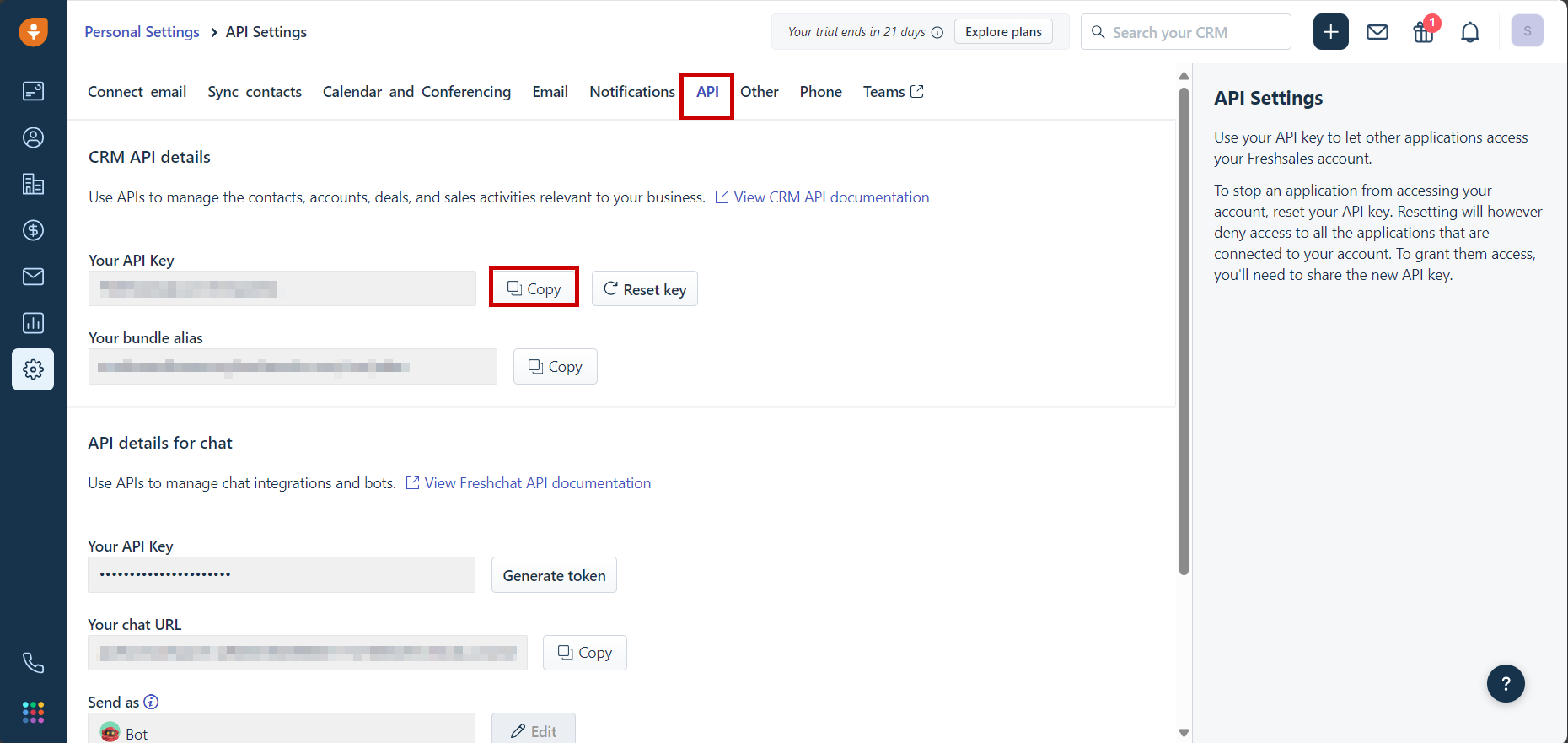
Task: Open the phone dialer icon in the sidebar
Action: (x=33, y=663)
